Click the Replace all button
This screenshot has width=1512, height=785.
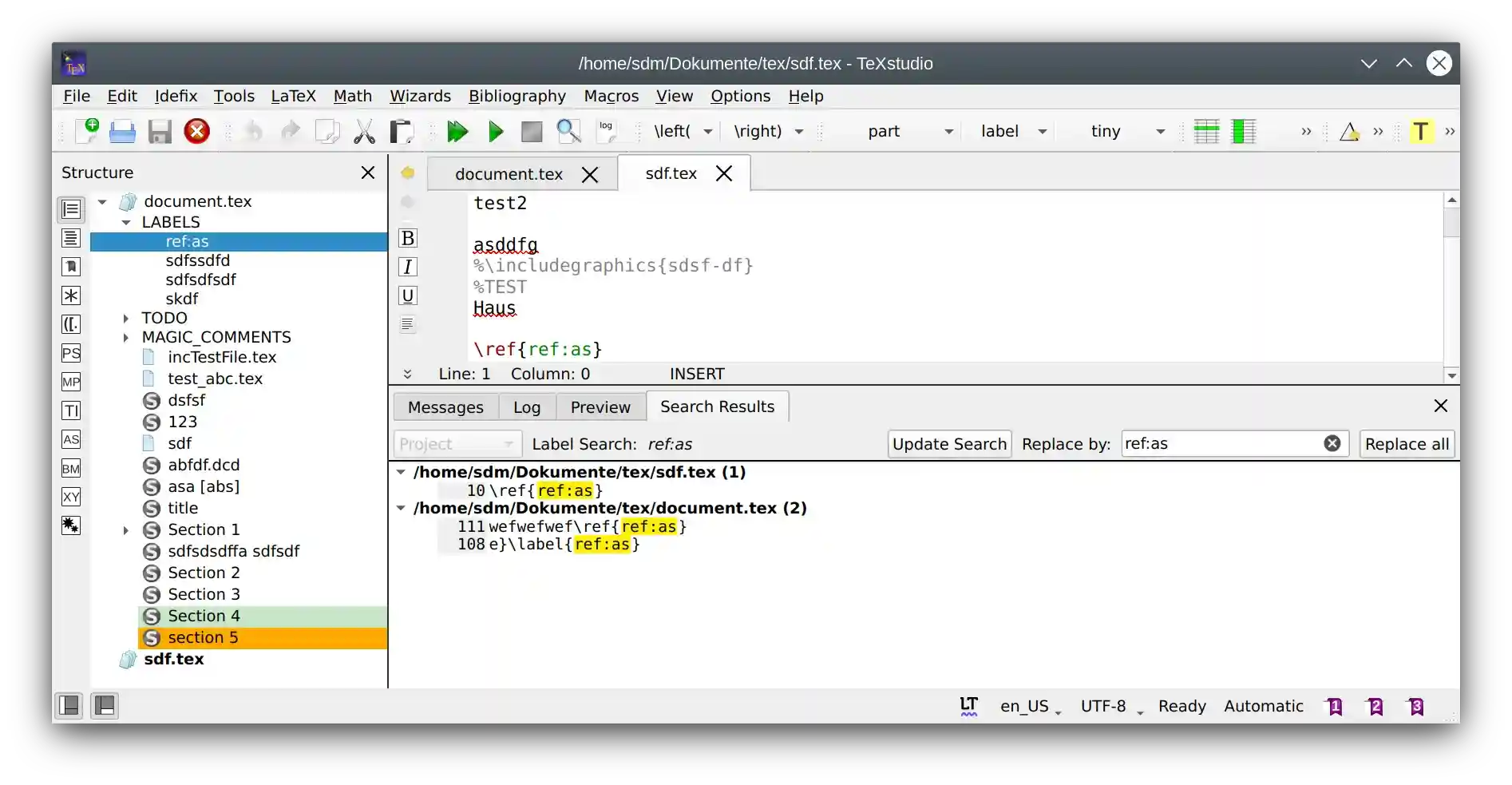pos(1407,444)
